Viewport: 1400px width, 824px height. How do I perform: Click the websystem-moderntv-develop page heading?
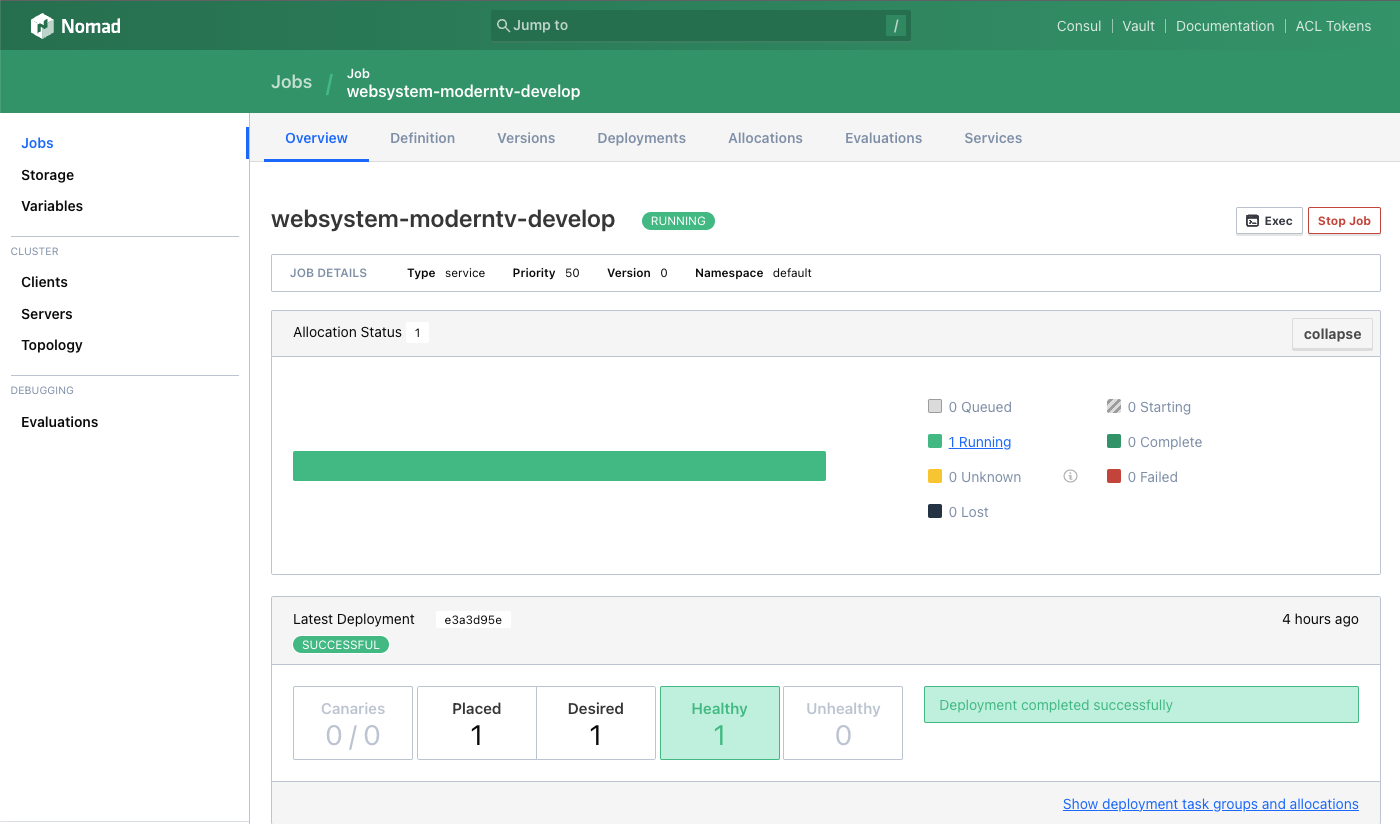[443, 219]
